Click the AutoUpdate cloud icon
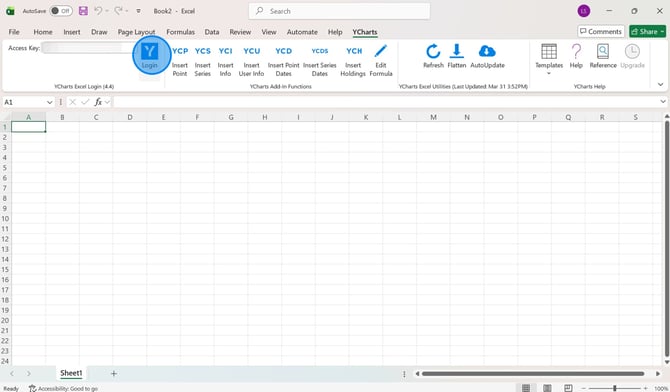670x392 pixels. coord(487,51)
